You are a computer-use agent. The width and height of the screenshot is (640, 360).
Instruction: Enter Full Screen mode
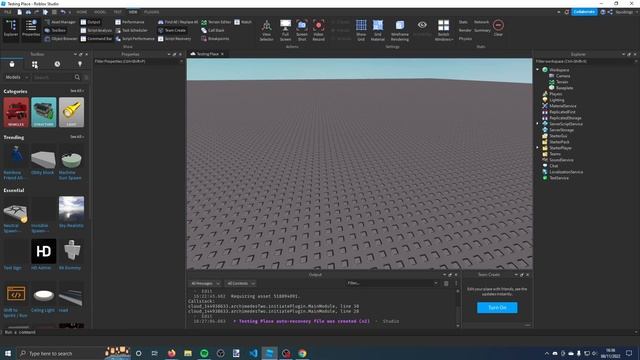click(x=286, y=31)
